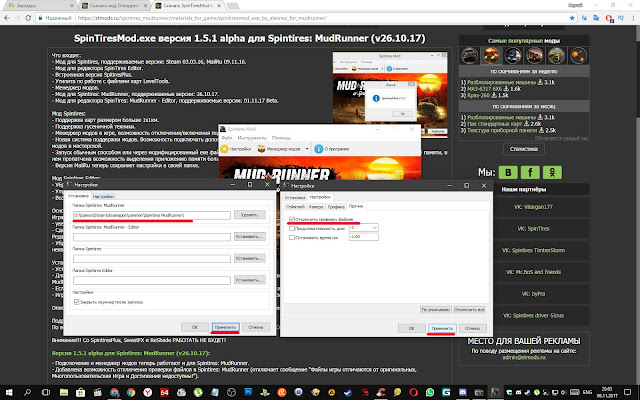Open the "МАЗ-6317 6x6" mod link
Viewport: 640px width, 400px height.
(484, 89)
